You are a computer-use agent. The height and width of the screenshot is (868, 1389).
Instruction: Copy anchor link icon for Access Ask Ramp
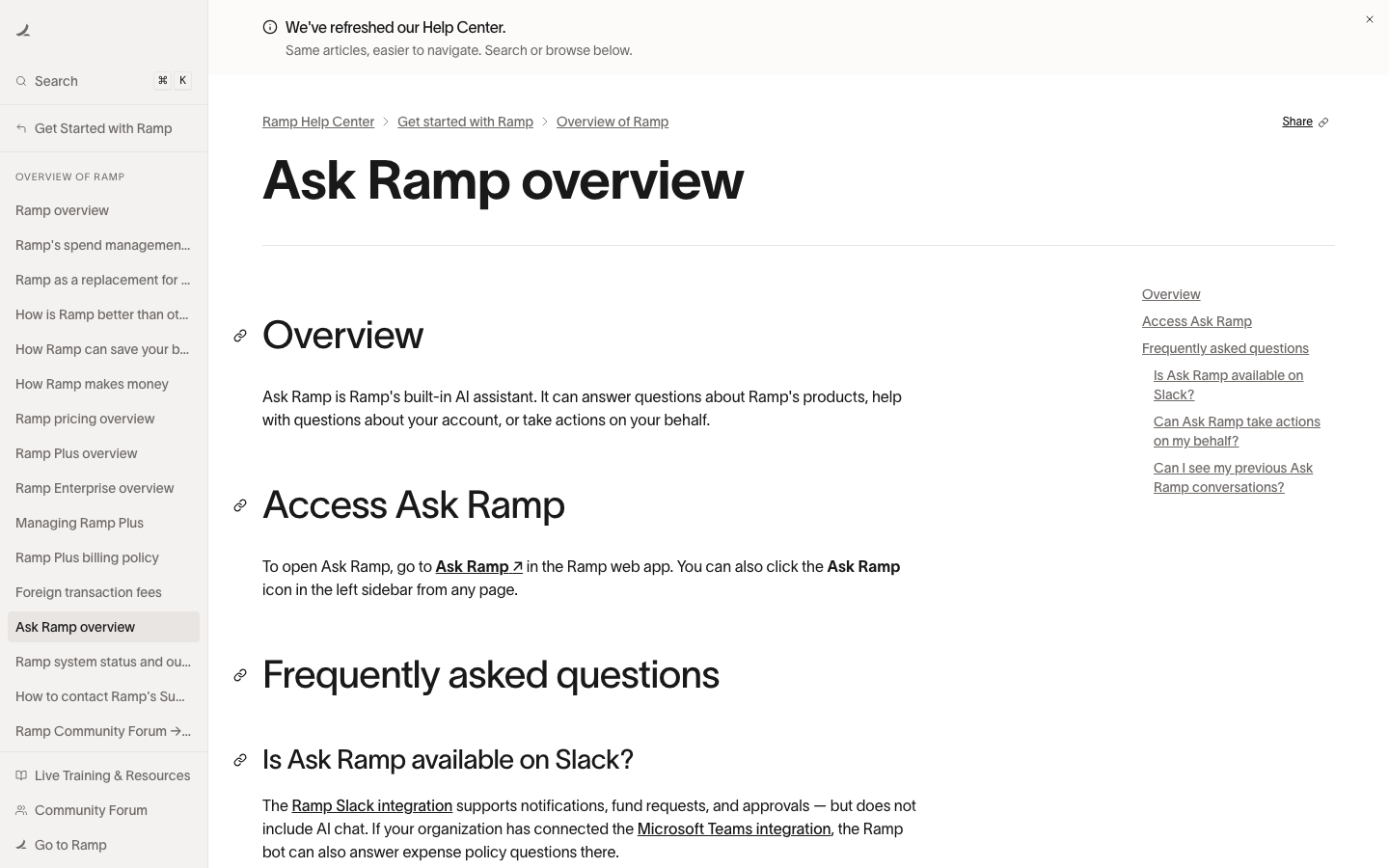click(240, 505)
